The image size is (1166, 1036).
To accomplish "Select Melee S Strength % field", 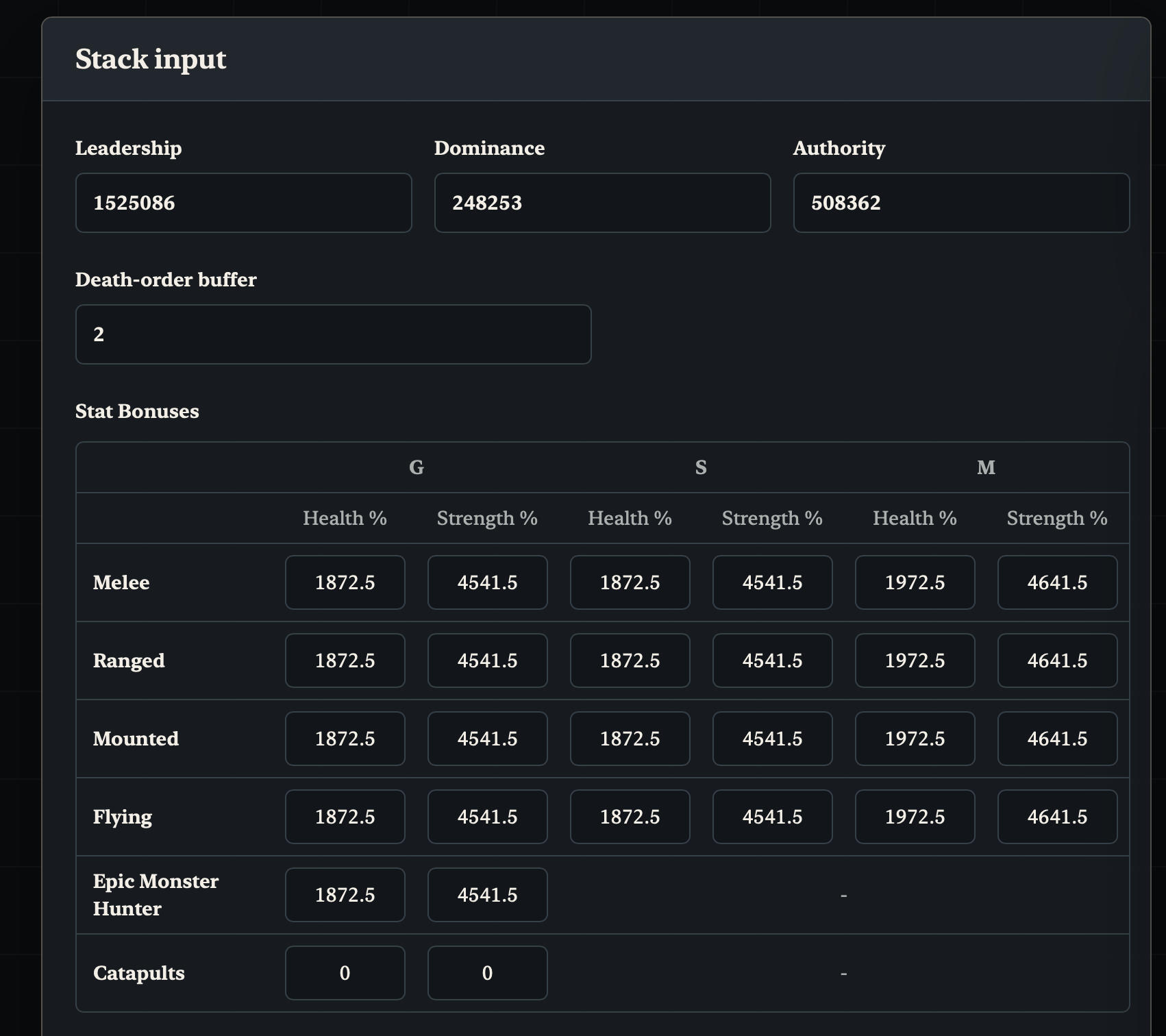I will 772,582.
